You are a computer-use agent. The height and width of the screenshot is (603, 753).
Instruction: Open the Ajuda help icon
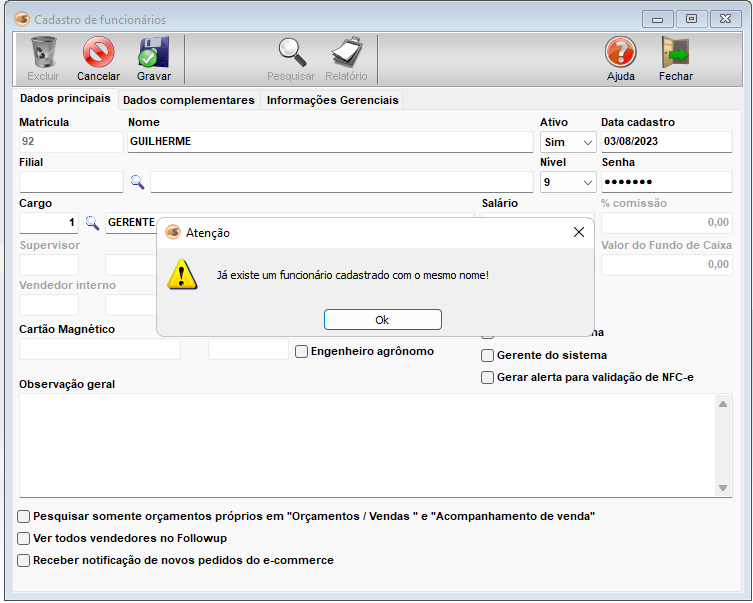coord(620,52)
